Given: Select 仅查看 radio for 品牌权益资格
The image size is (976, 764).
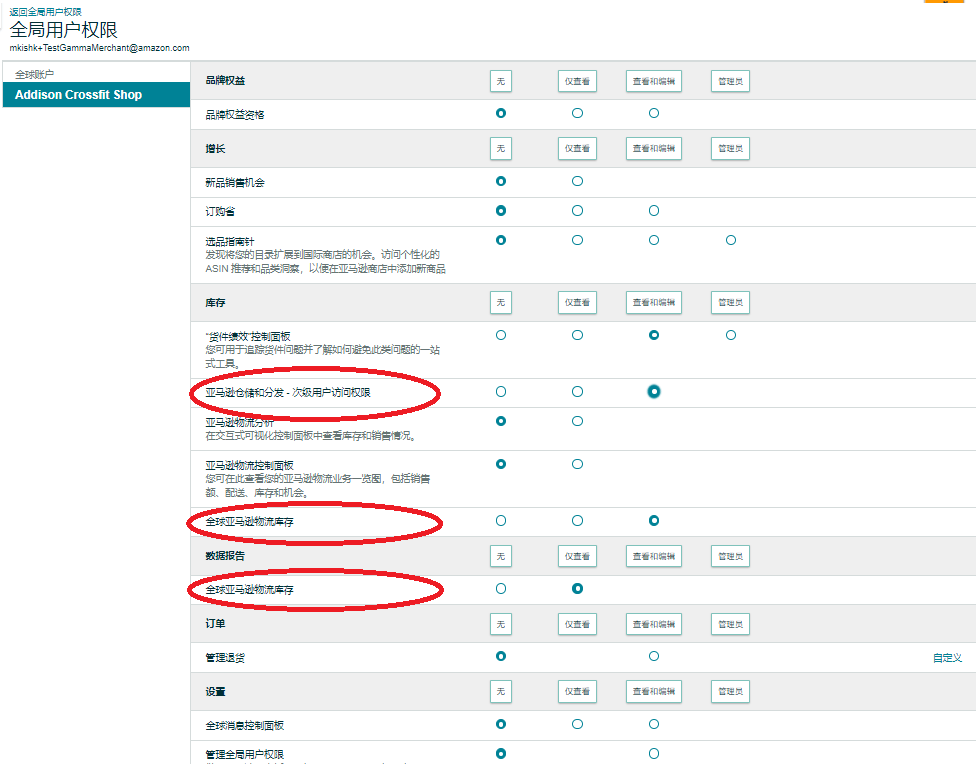Looking at the screenshot, I should (577, 113).
